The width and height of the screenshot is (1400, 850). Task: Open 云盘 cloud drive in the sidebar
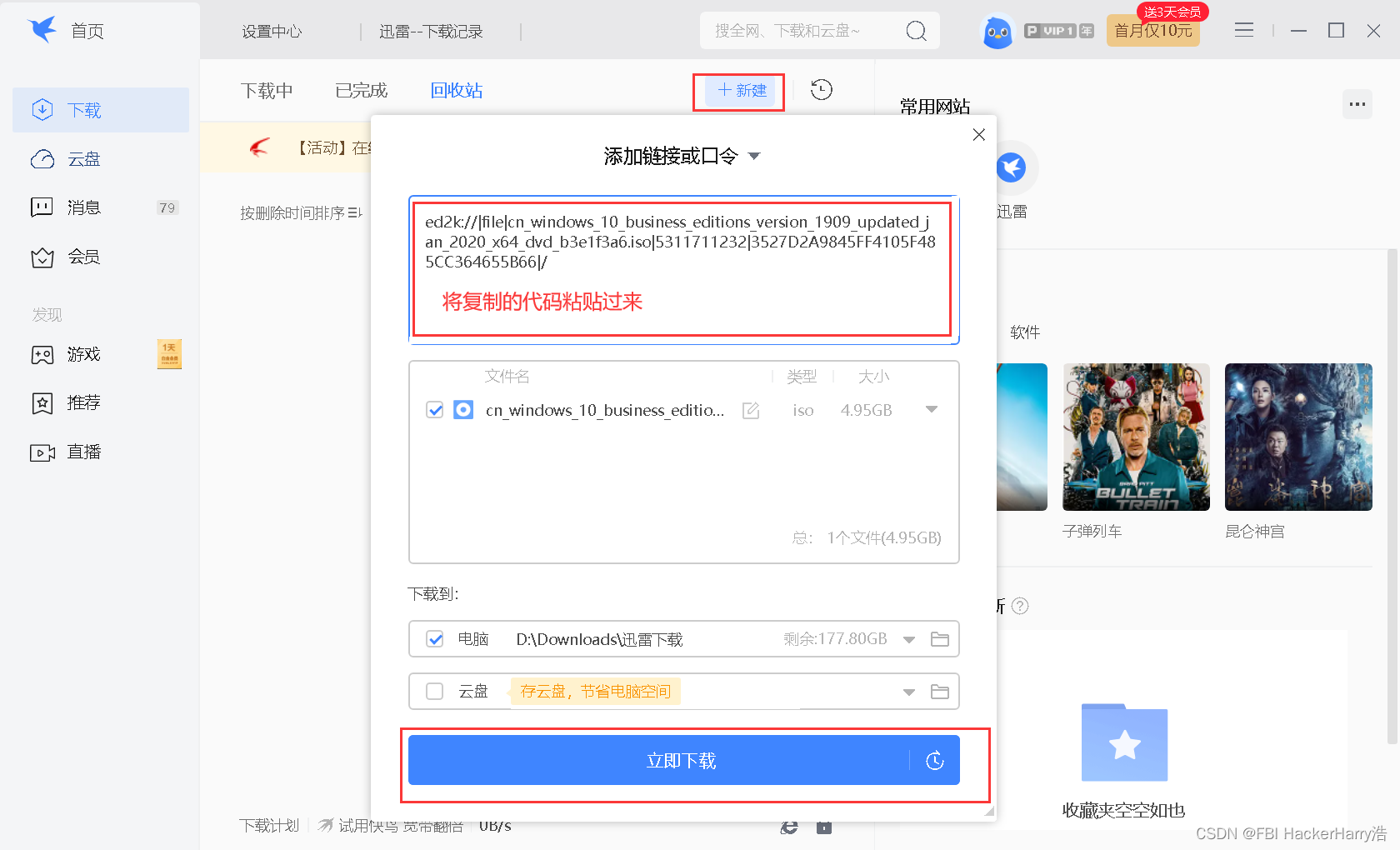point(66,159)
